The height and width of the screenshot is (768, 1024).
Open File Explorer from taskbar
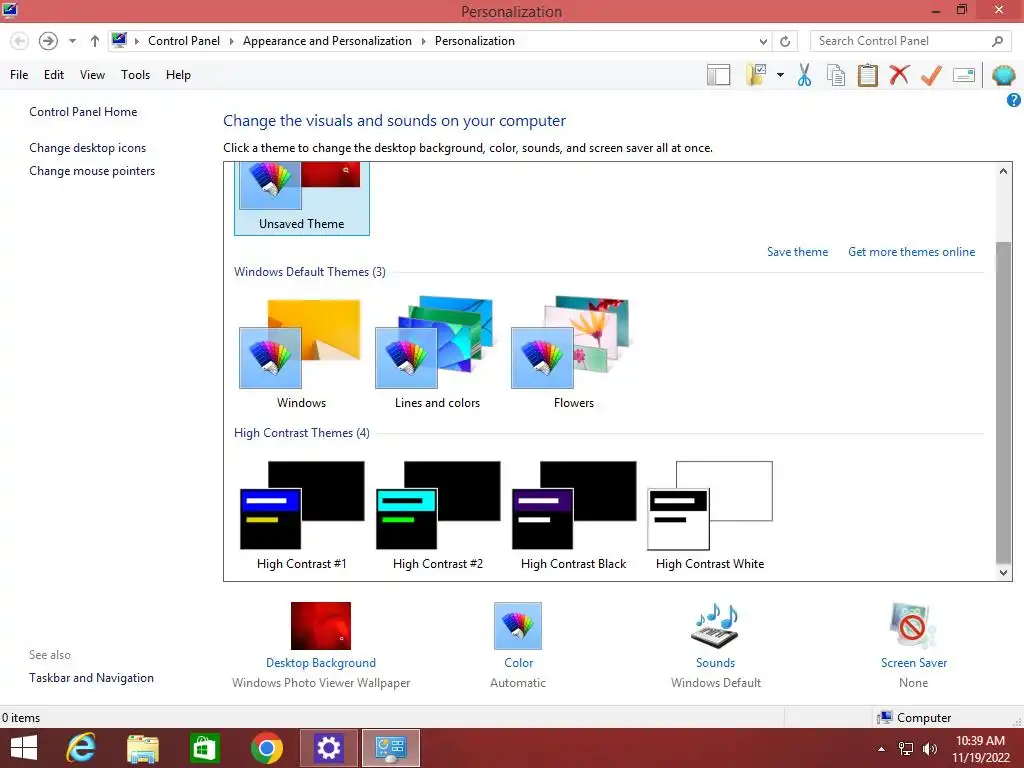(142, 748)
